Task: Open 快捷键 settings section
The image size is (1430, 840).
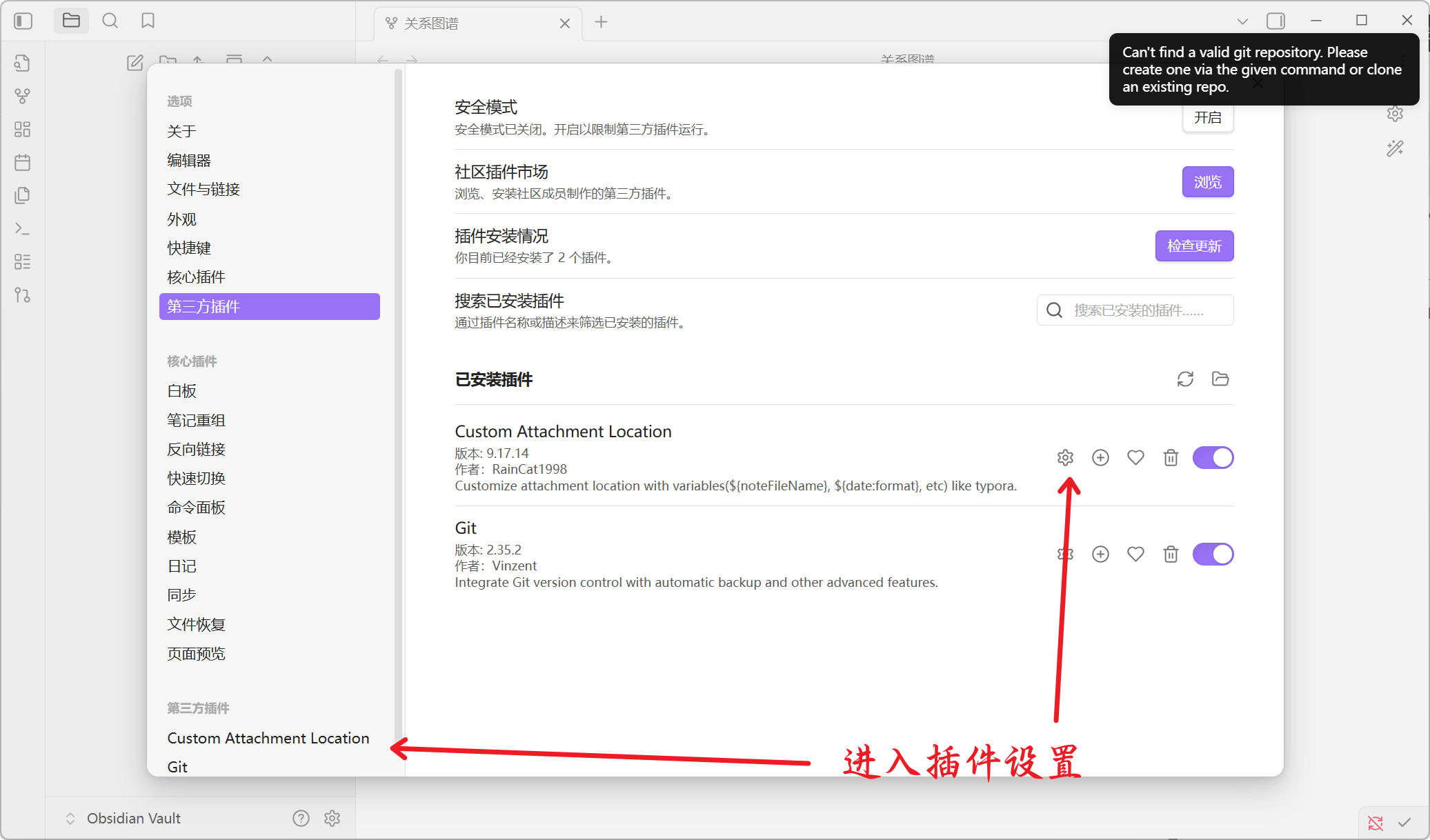Action: [x=189, y=248]
